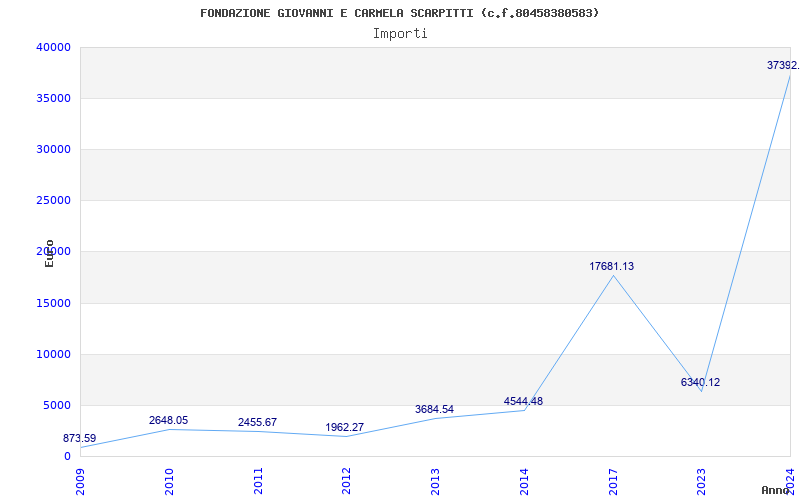Screen dimensions: 800x500
Task: Click the 2013 x-axis year label
Action: pyautogui.click(x=435, y=481)
